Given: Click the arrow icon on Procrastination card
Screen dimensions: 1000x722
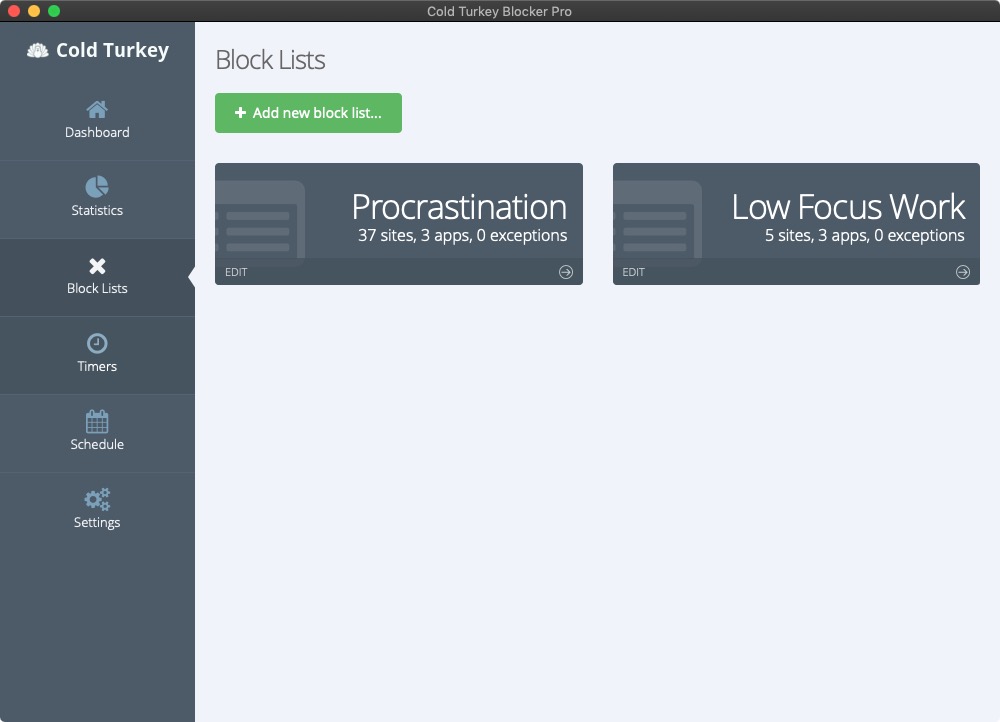Looking at the screenshot, I should (x=566, y=272).
